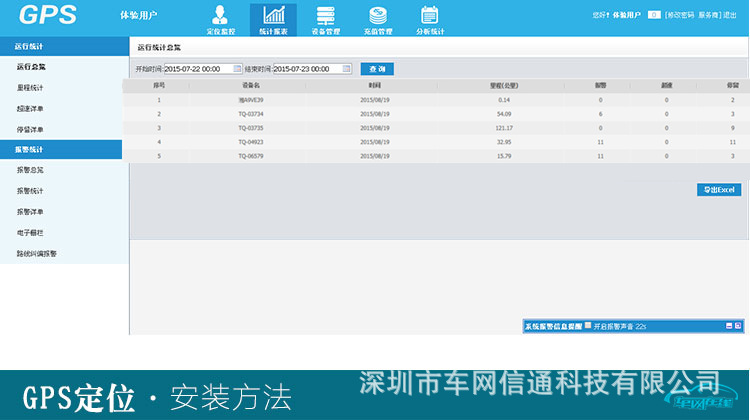
Task: Click calendar icon for 结束时间 end time
Action: click(347, 69)
